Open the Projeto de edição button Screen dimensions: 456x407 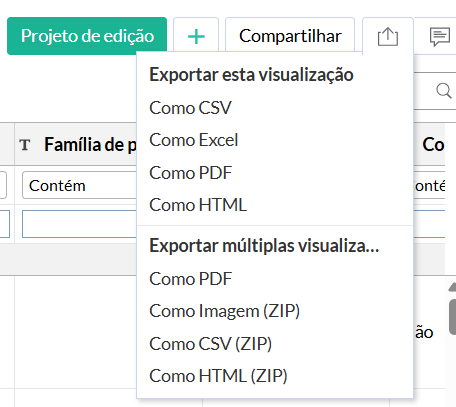(x=87, y=36)
